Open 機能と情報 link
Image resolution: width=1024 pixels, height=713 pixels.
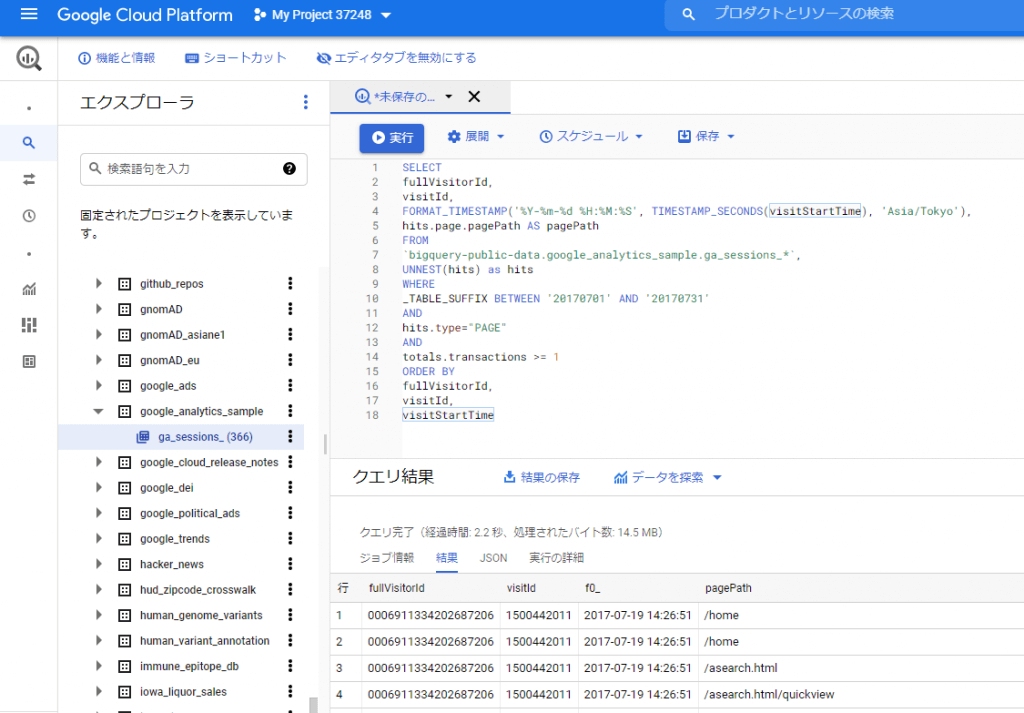(117, 58)
